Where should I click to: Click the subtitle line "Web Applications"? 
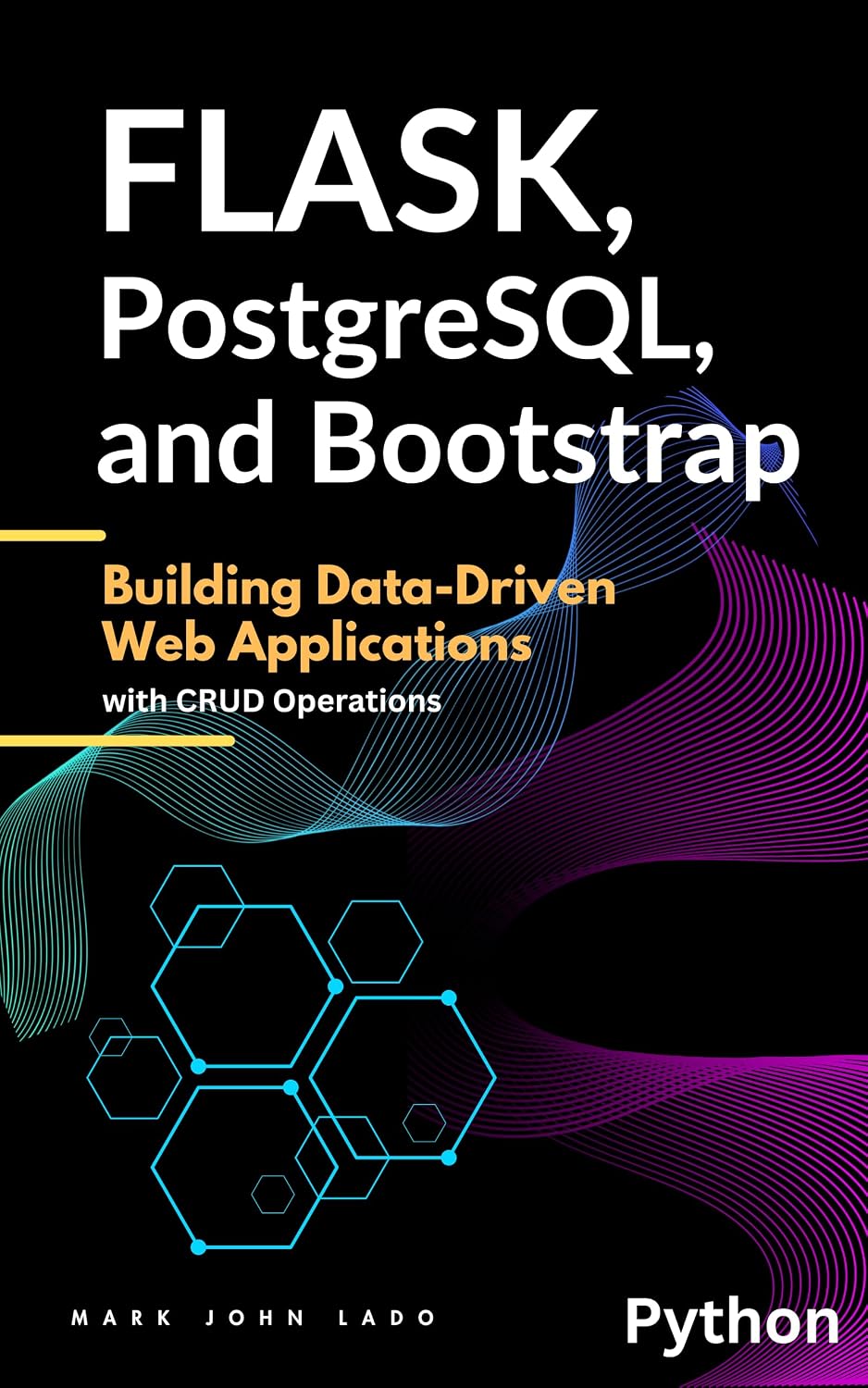coord(317,643)
